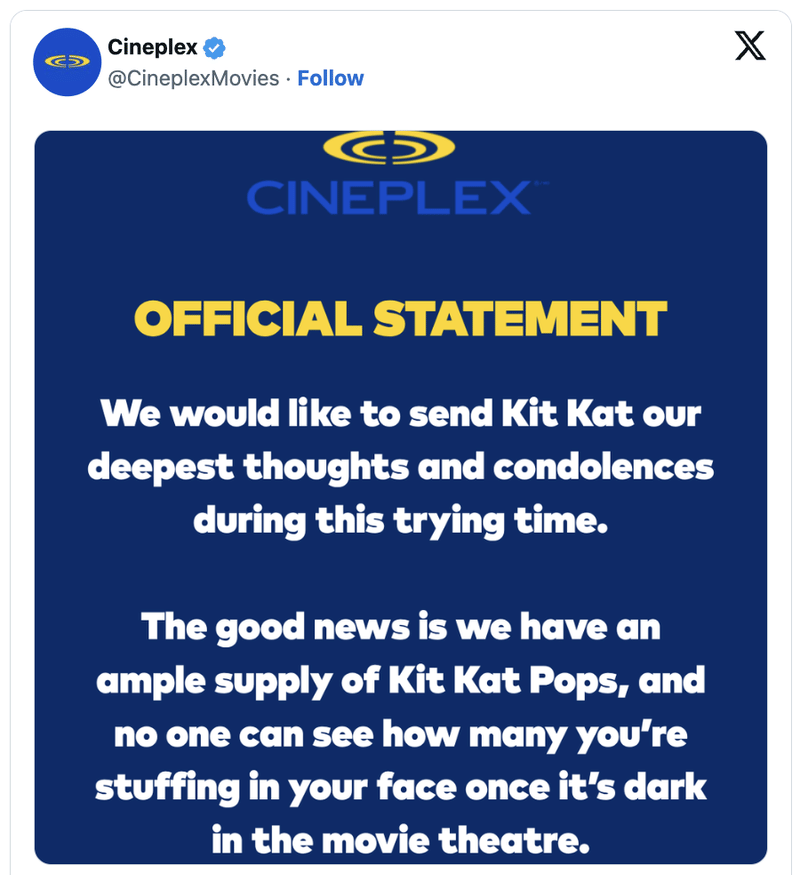Viewport: 800px width, 875px height.
Task: Click the "in the movie theatre." line
Action: click(x=400, y=840)
